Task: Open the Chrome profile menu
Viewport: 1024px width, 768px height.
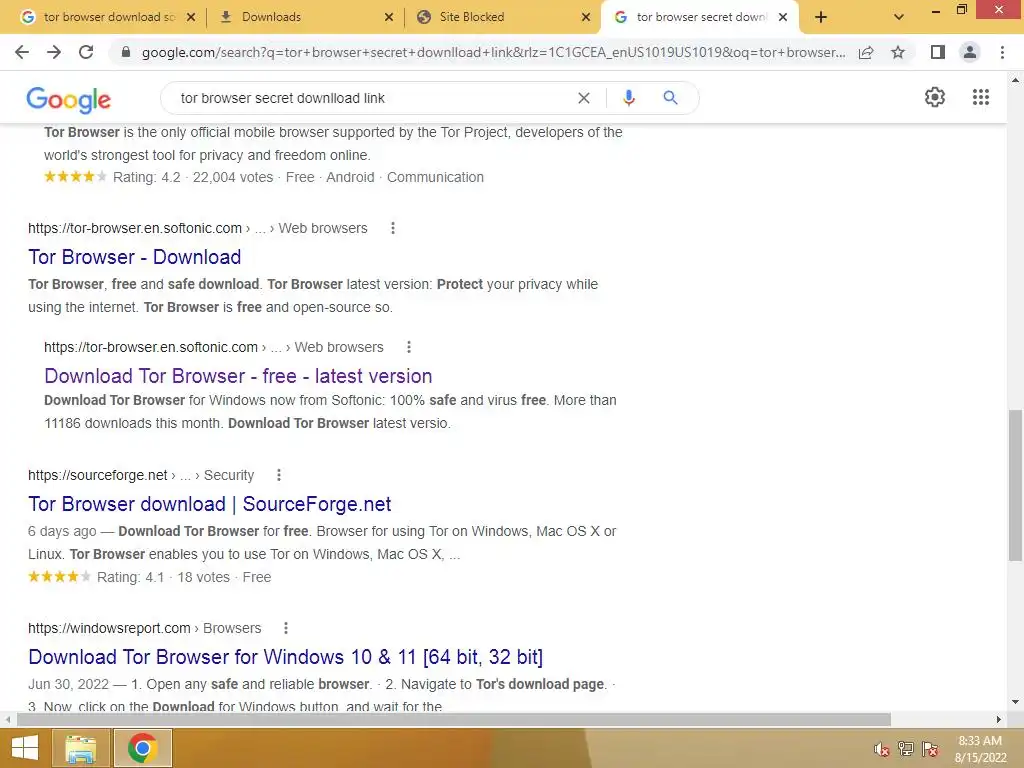Action: 970,52
